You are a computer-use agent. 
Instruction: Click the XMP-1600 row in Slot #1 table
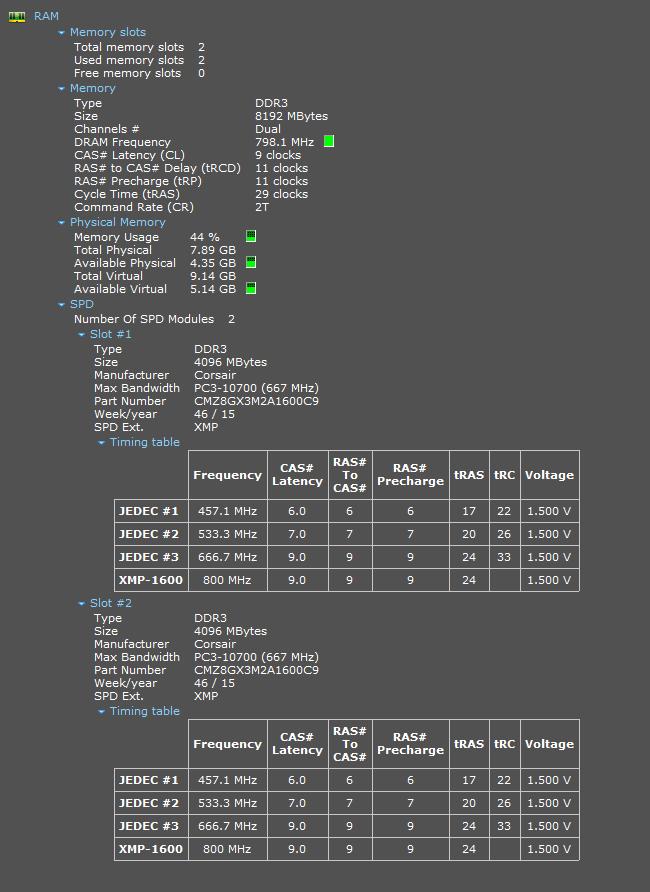point(151,580)
